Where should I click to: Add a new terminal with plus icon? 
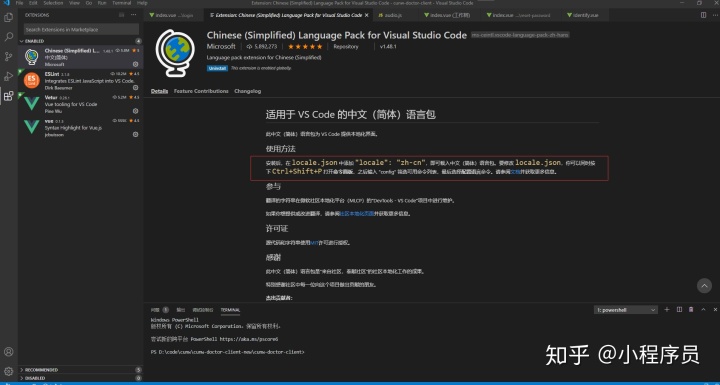(667, 310)
